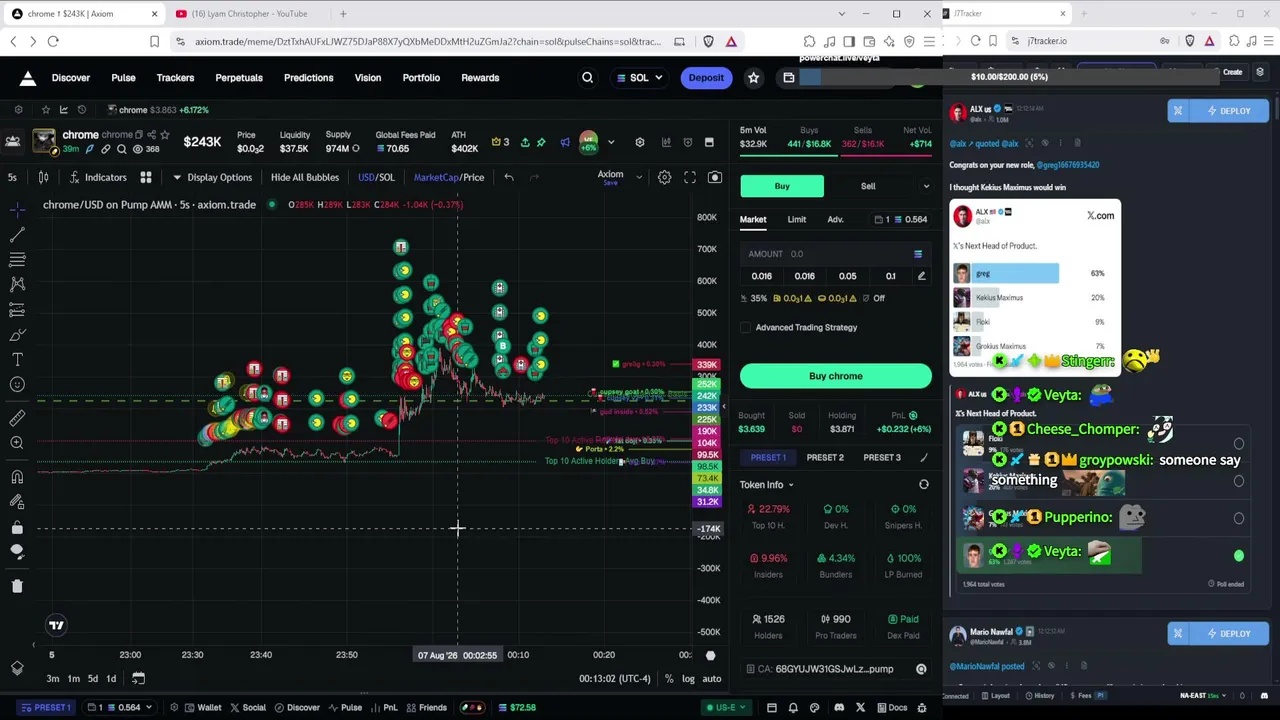The width and height of the screenshot is (1280, 720).
Task: Open the SOL chain dropdown
Action: click(640, 78)
